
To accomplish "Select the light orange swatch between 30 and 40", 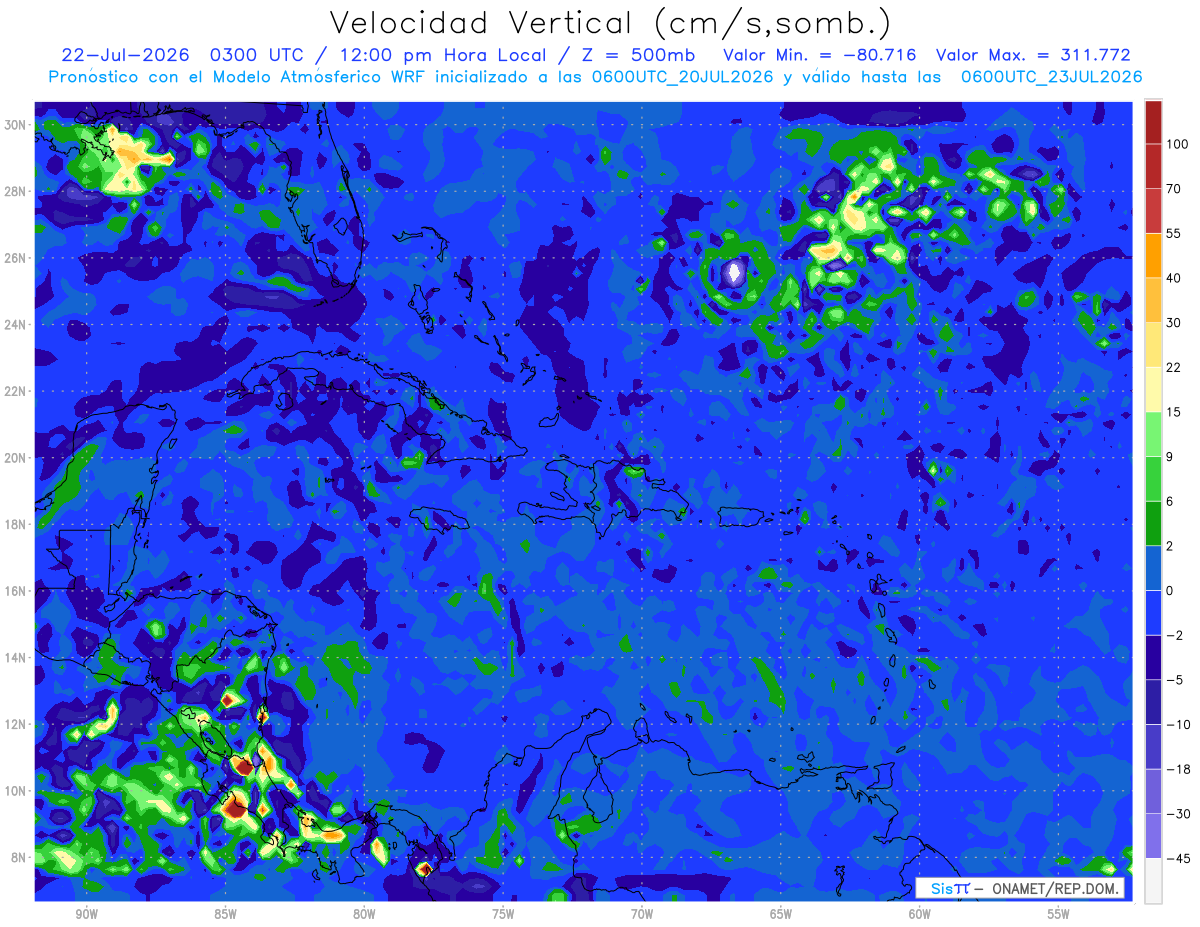I will coord(1153,299).
